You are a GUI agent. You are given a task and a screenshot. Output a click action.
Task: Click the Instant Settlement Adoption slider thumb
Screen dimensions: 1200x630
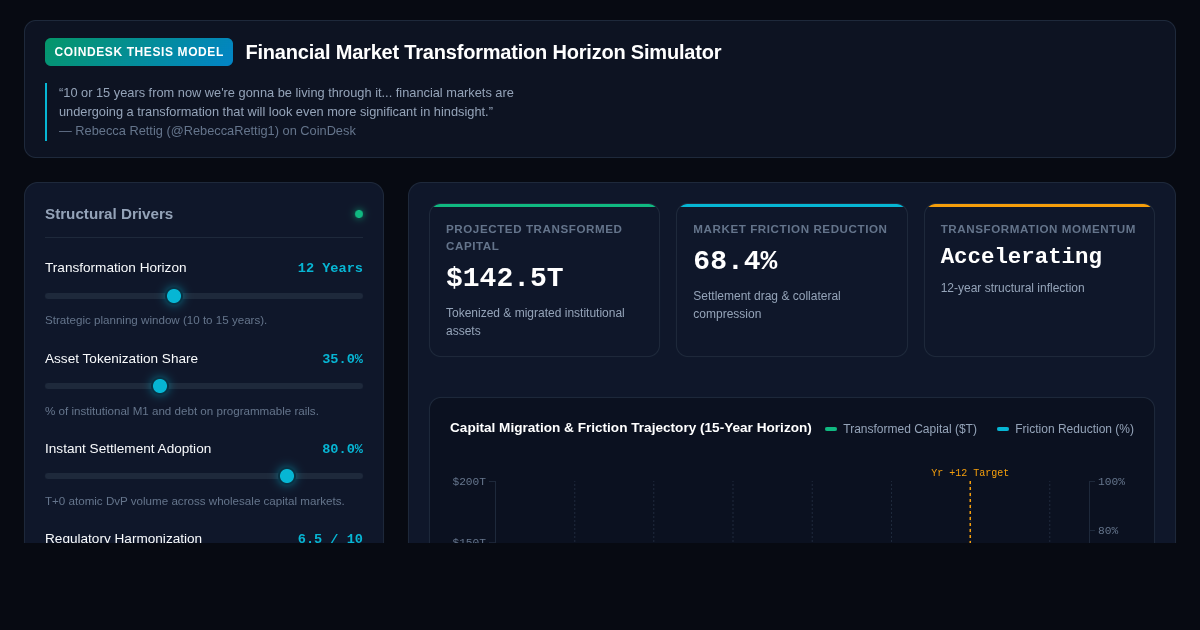[x=287, y=476]
